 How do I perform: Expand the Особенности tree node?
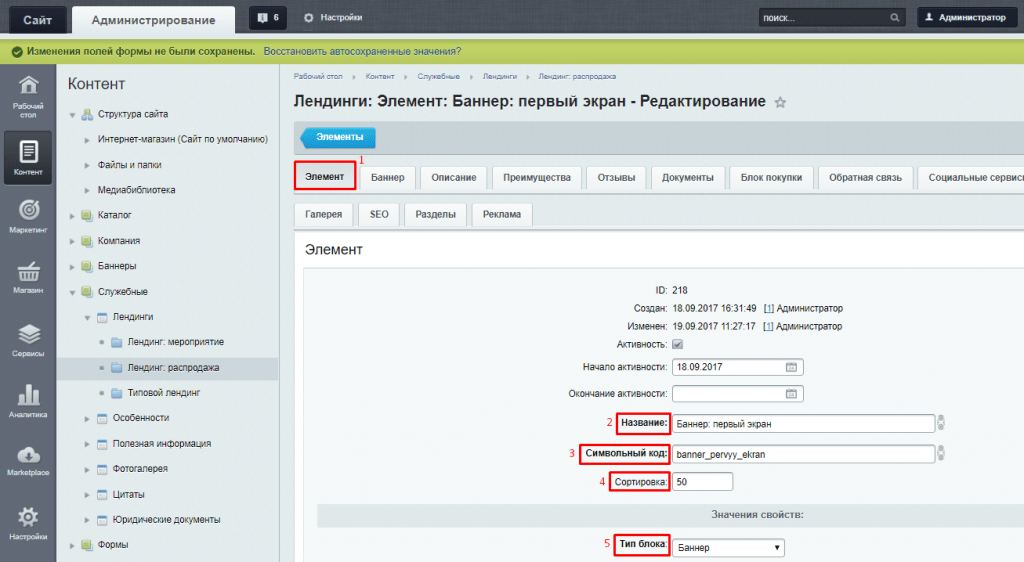pyautogui.click(x=87, y=418)
